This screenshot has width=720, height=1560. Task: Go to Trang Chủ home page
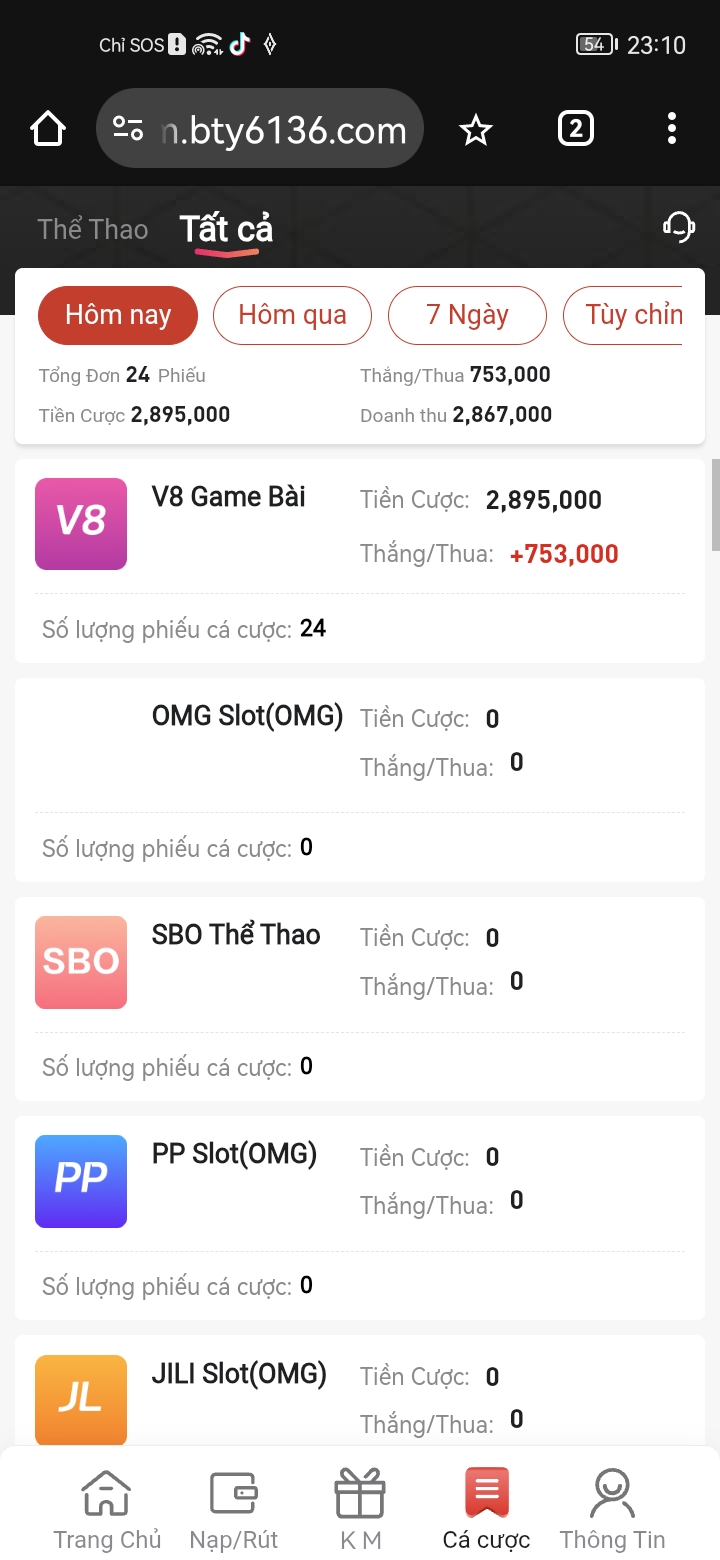(x=107, y=1510)
